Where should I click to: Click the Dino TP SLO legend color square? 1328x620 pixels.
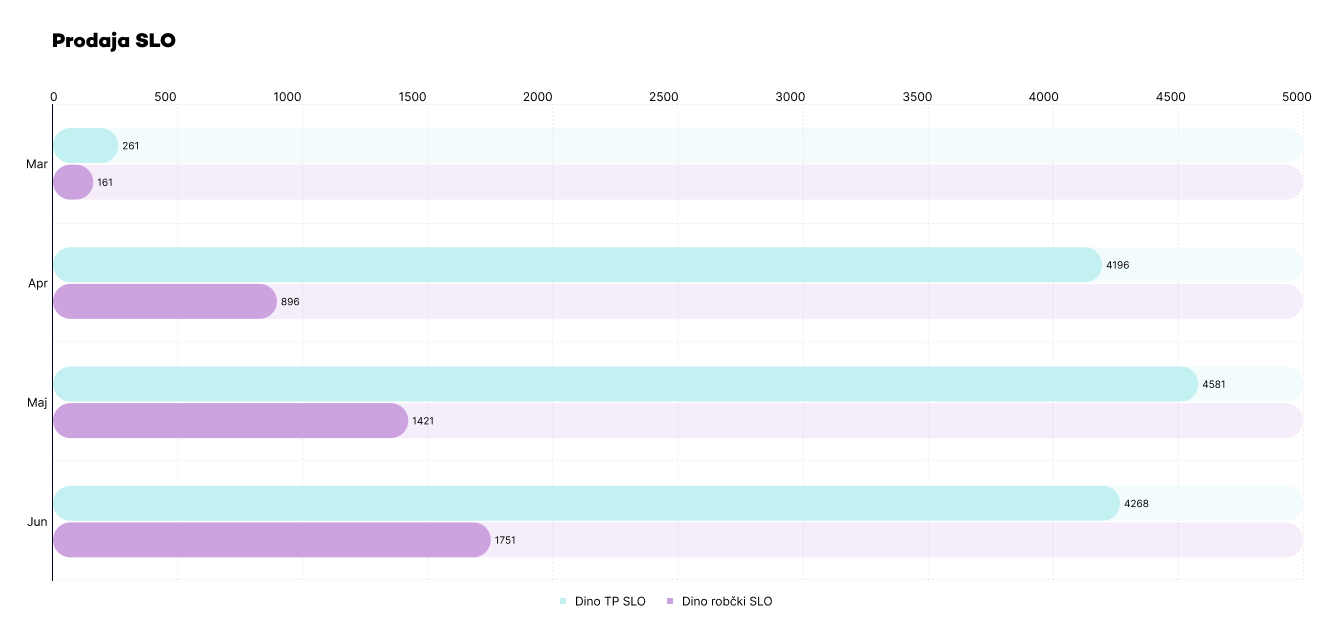pyautogui.click(x=563, y=601)
